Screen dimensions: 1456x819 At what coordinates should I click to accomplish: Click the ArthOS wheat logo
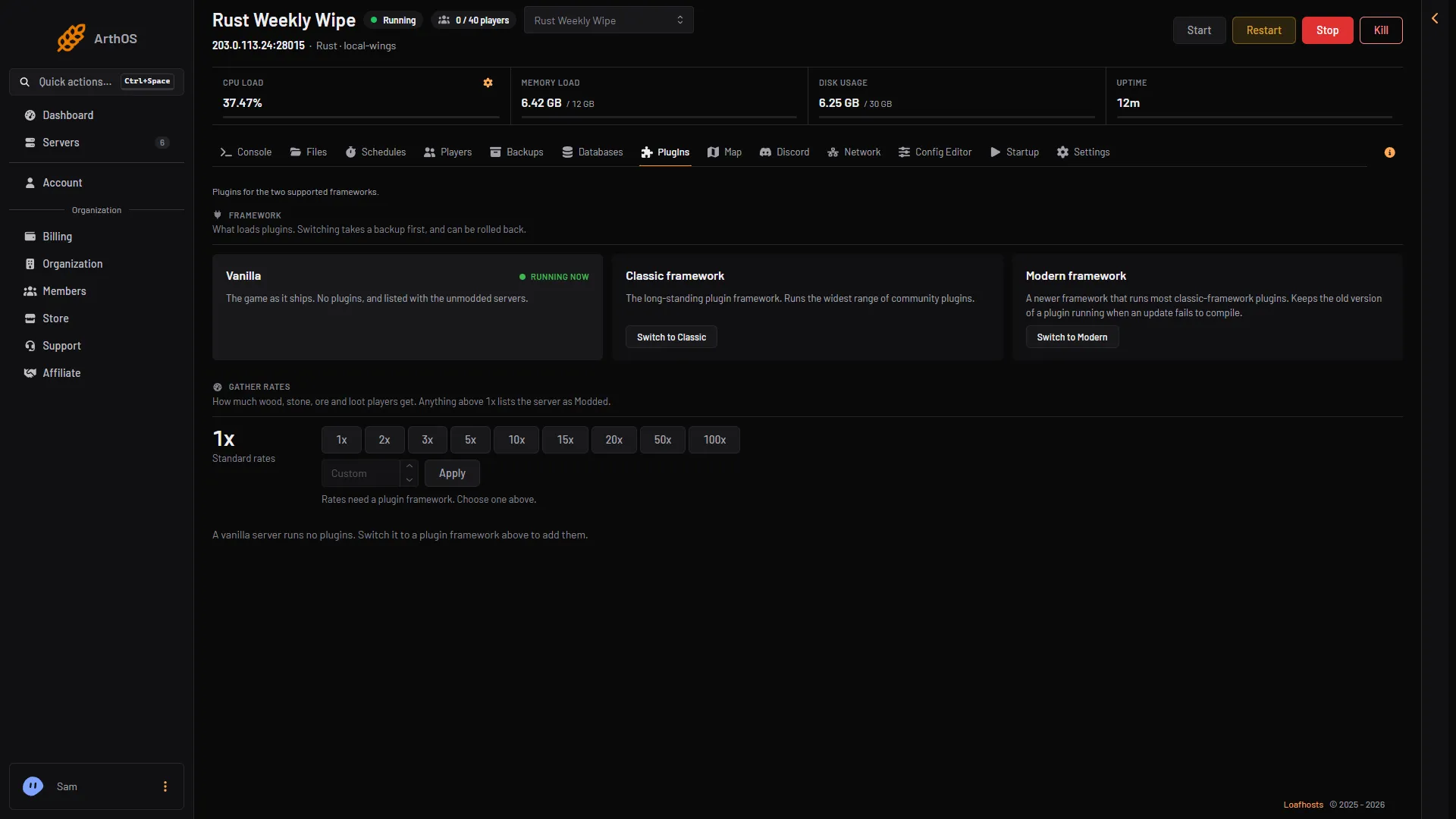[71, 38]
